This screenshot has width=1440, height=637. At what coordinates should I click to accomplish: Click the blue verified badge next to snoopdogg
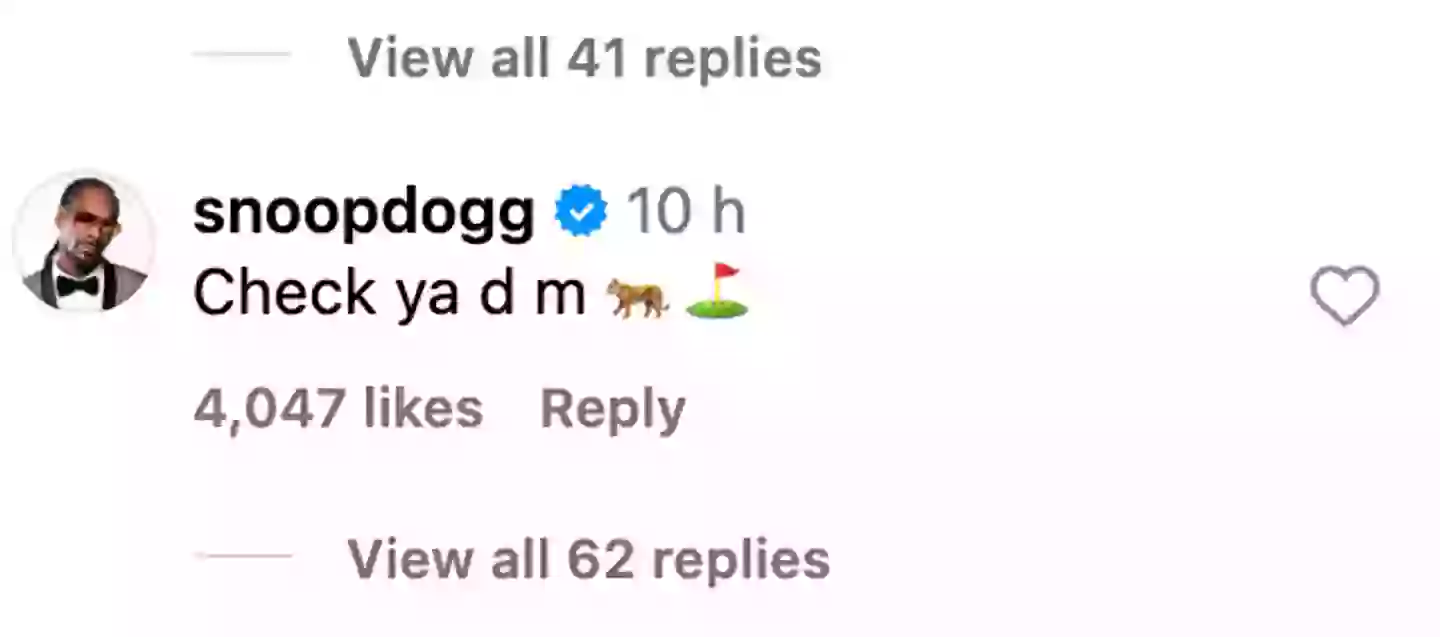pos(578,210)
